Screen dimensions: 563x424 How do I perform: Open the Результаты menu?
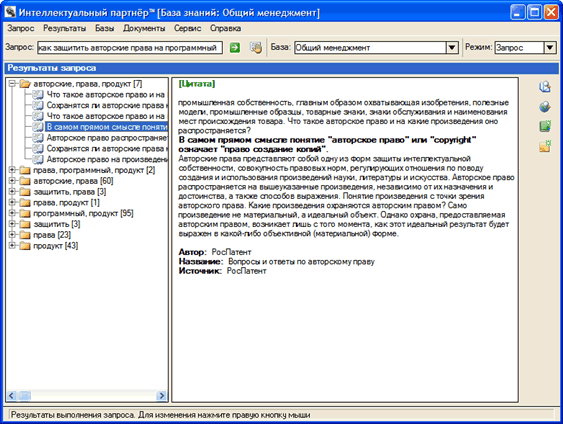point(65,28)
